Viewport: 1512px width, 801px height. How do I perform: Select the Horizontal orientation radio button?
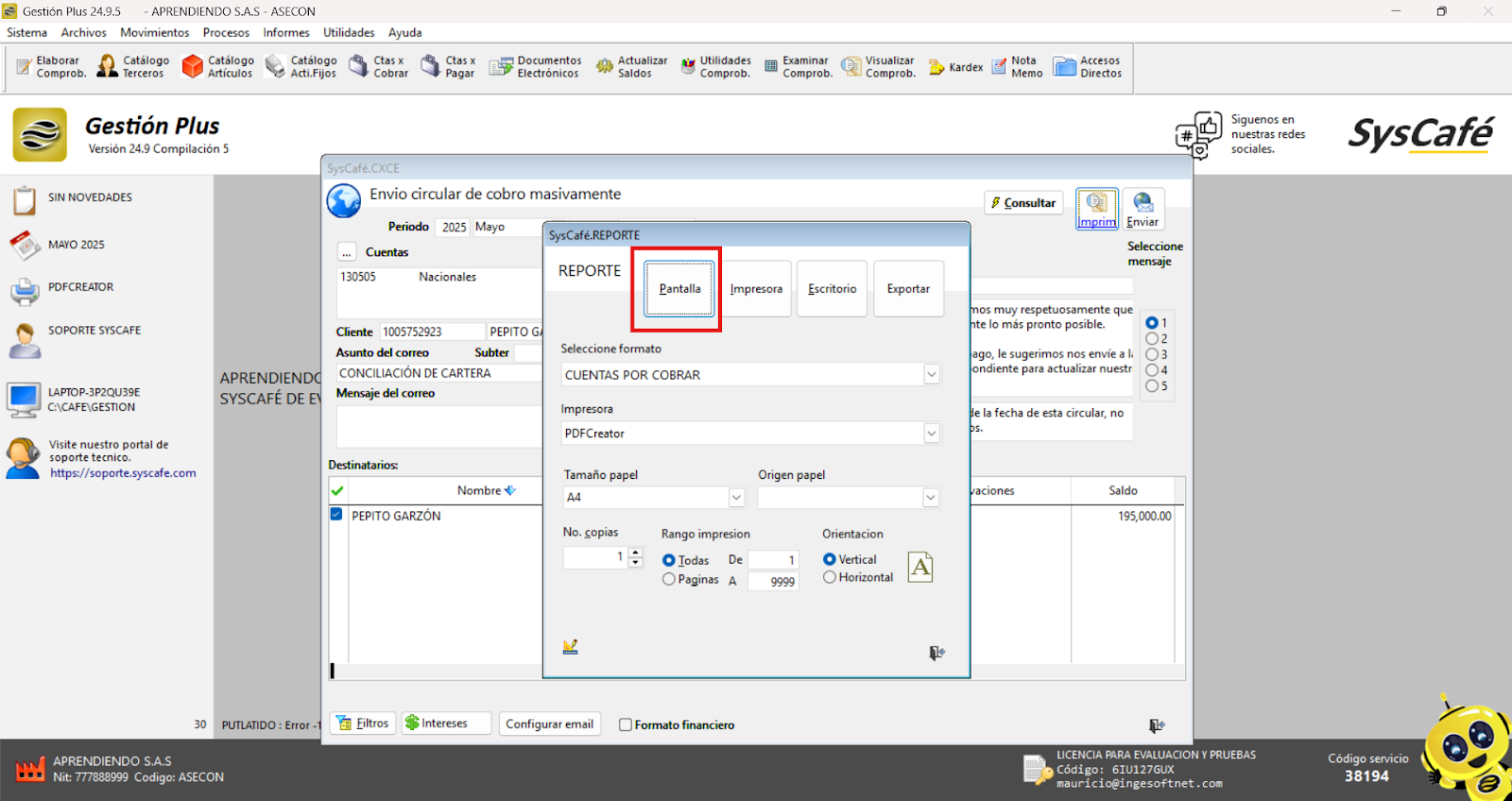(x=830, y=577)
